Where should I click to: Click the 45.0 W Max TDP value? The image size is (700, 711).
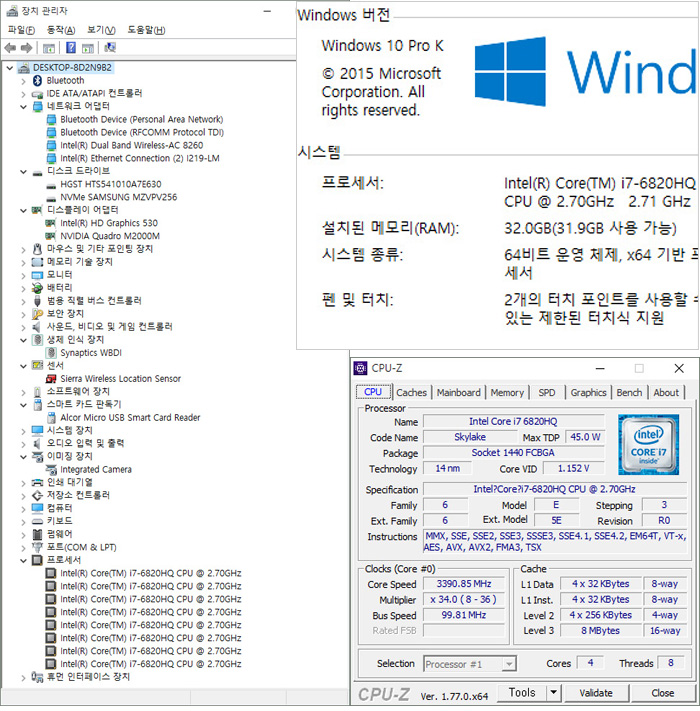585,437
